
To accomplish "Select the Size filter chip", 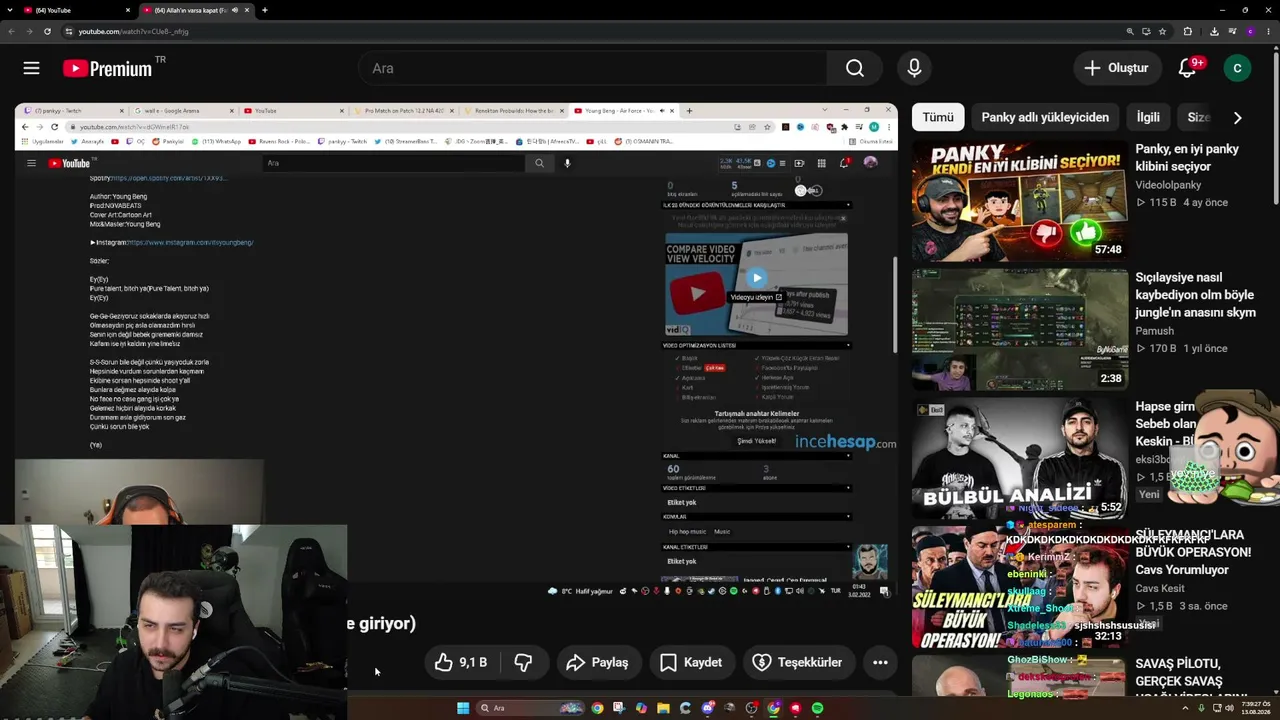I will (x=1198, y=117).
